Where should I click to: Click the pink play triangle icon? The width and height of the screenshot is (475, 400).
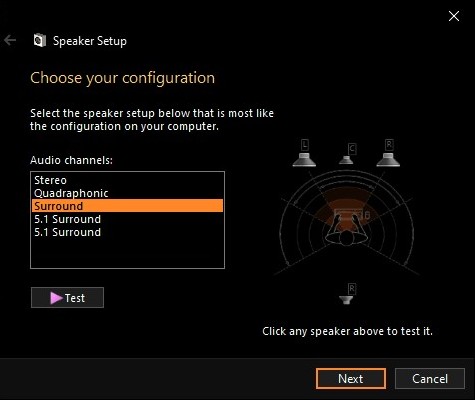(56, 298)
